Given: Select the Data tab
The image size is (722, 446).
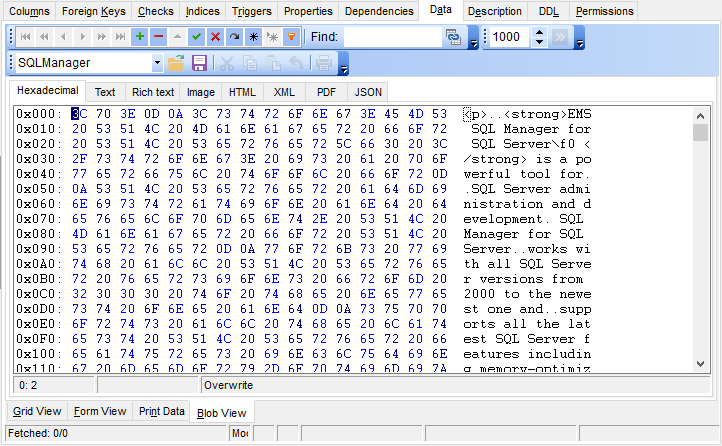Looking at the screenshot, I should point(441,10).
